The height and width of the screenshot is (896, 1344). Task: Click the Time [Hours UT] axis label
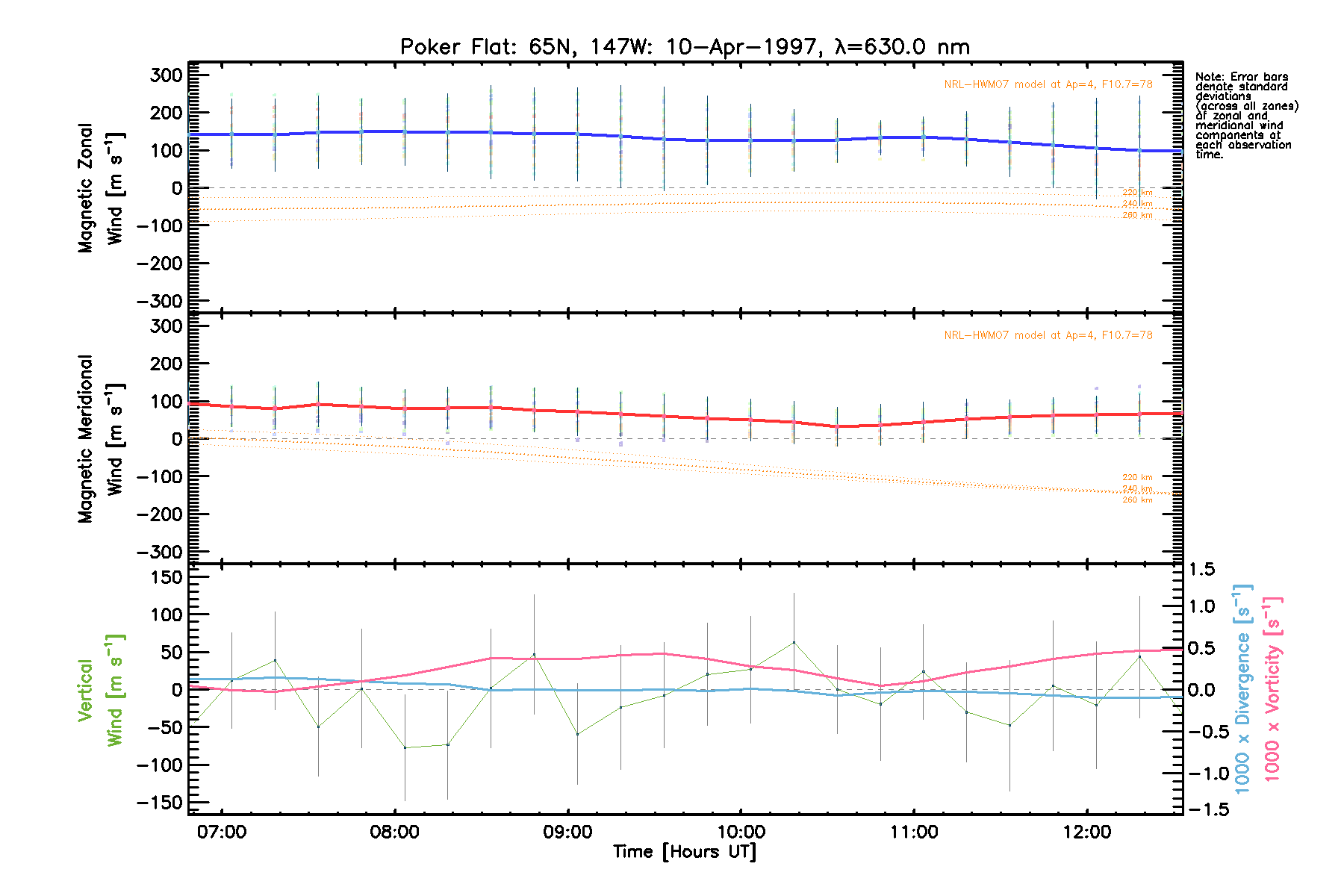point(685,852)
